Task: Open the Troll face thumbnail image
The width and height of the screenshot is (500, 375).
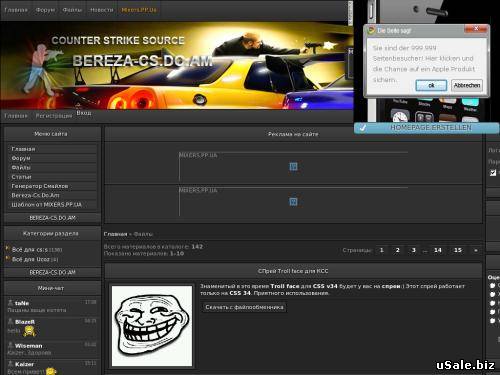Action: coord(152,326)
